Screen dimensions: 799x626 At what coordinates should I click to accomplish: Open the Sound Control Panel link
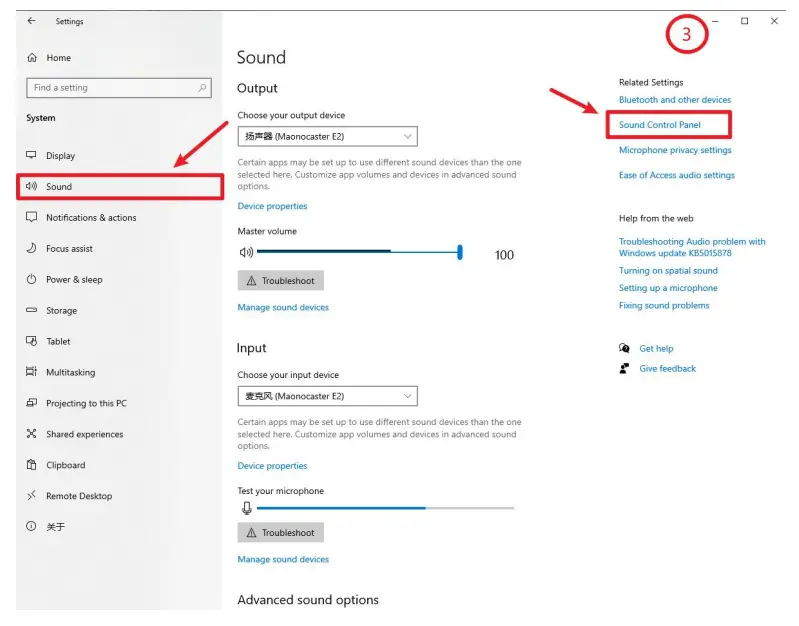tap(660, 125)
